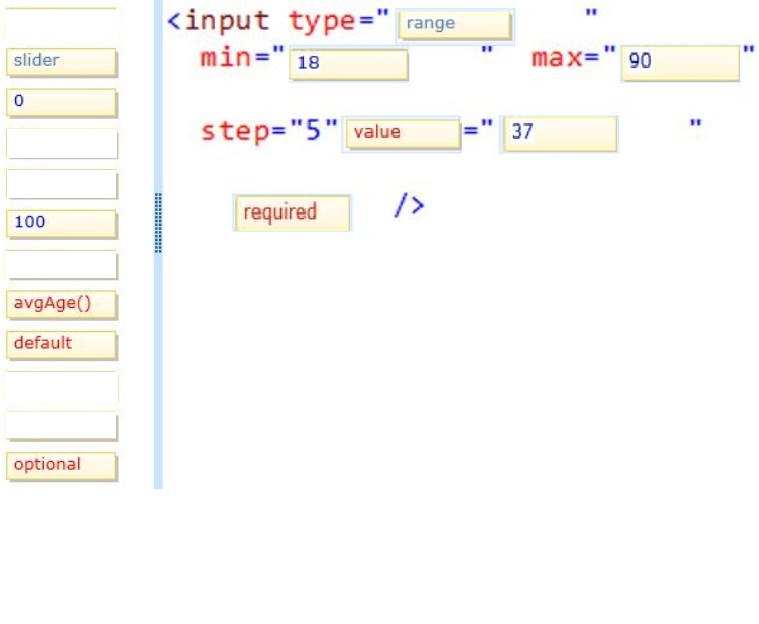Click the 'range' tile in type attribute
Viewport: 759px width, 624px height.
[455, 25]
